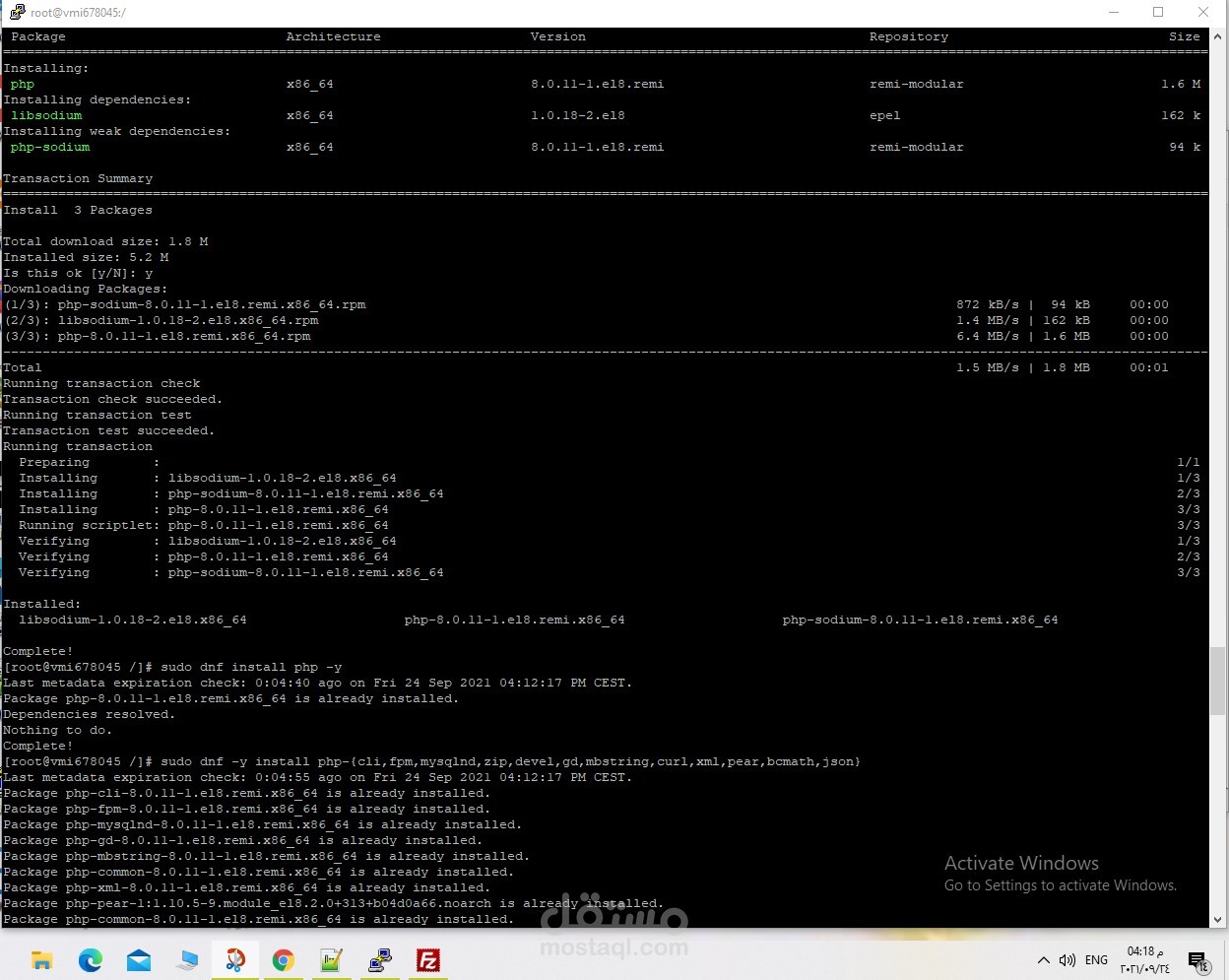Click the 'Is this ok [y/N]: y' prompt
Screen dimensions: 1229x980
tap(78, 273)
